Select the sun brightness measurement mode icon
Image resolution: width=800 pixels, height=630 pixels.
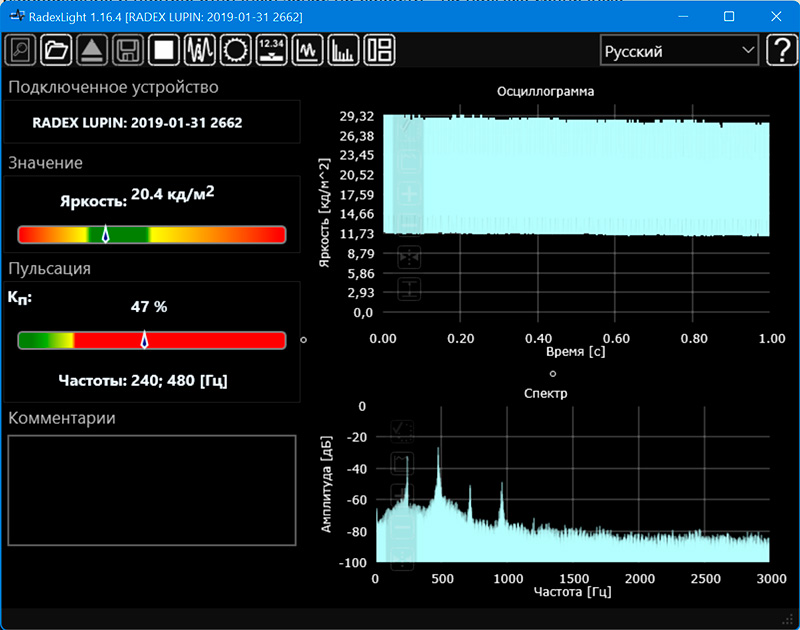[236, 49]
